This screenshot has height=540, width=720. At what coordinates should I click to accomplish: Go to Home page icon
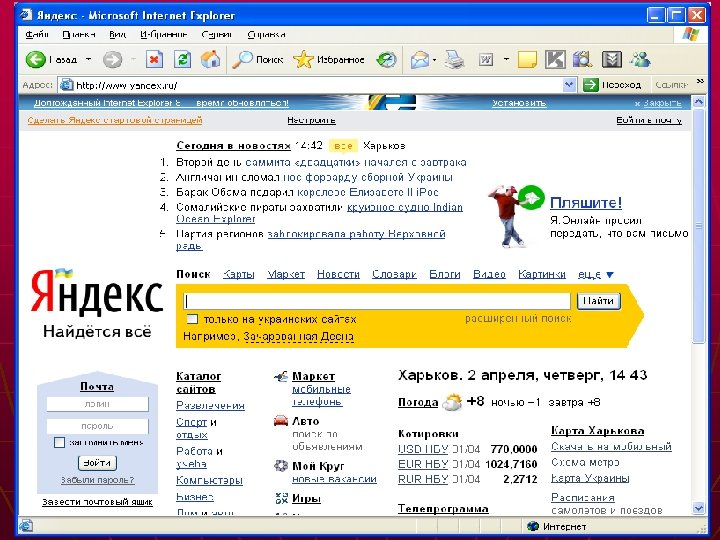coord(210,60)
